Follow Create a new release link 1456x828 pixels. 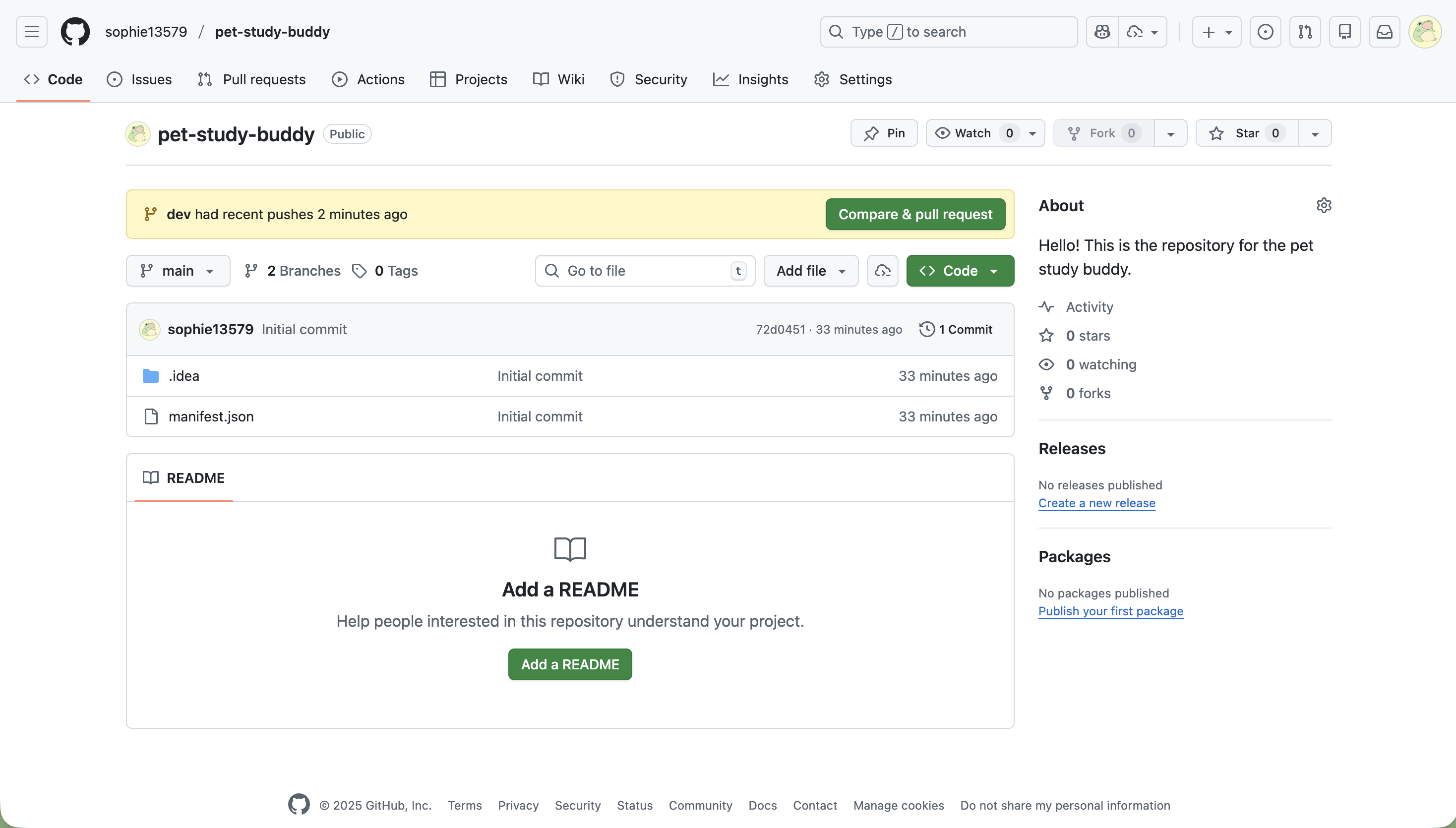(1096, 503)
